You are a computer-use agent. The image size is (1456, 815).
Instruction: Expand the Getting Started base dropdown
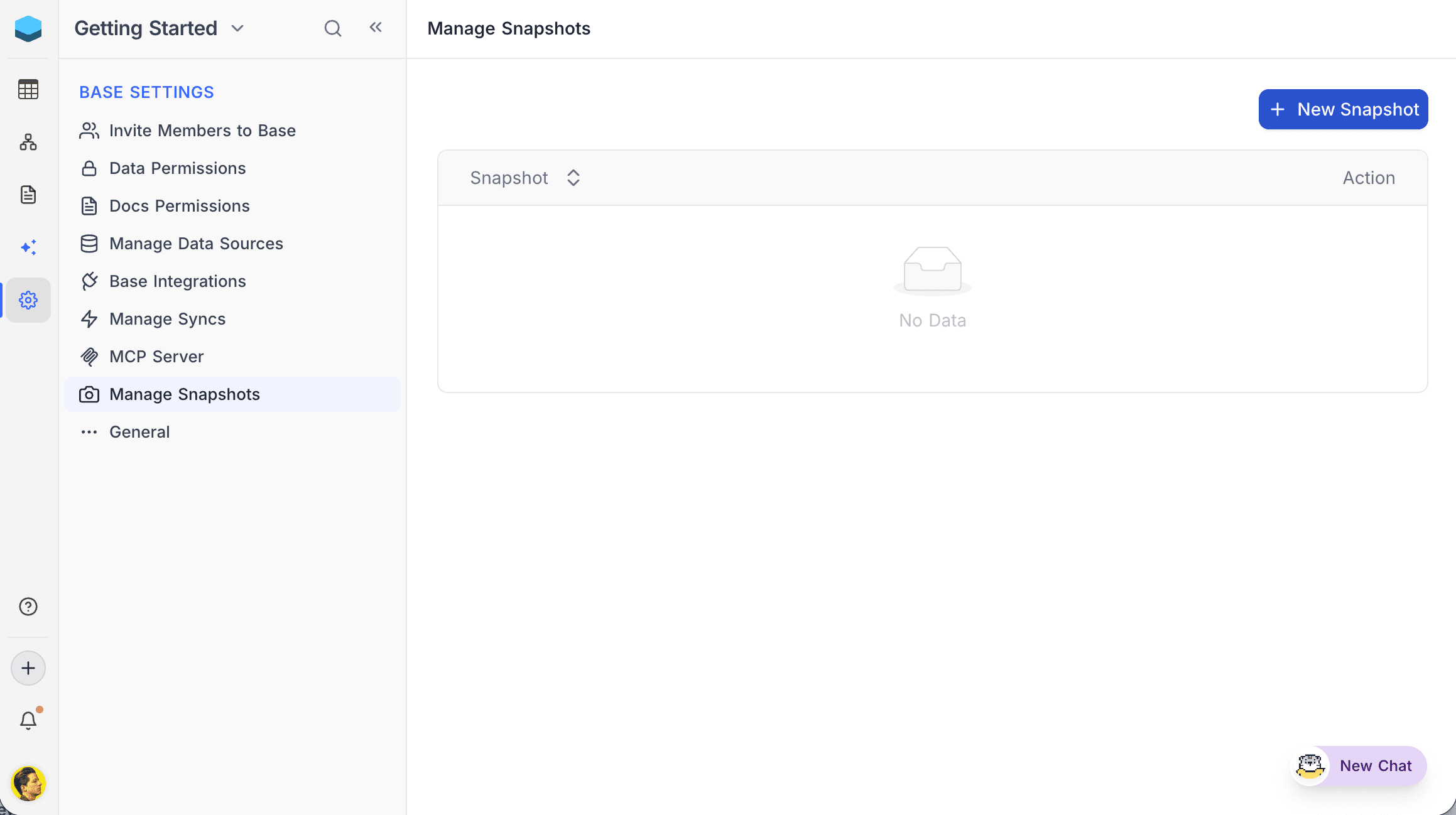coord(237,28)
